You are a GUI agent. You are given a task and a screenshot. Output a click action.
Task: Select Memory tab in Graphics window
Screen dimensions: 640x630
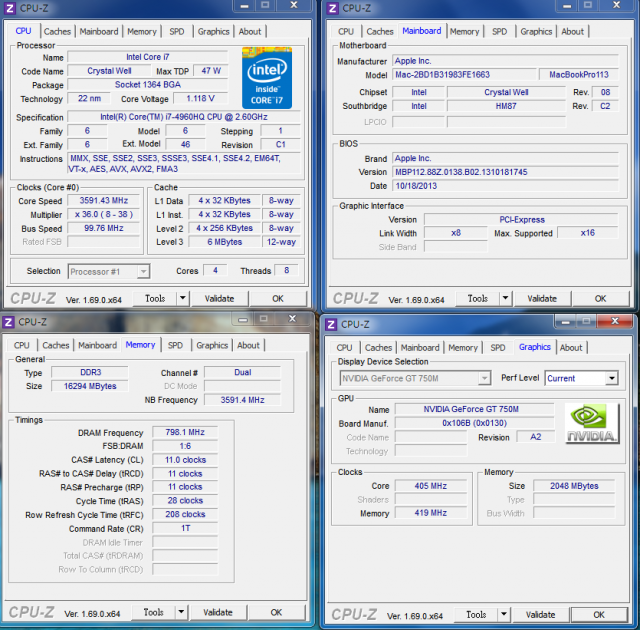[462, 348]
